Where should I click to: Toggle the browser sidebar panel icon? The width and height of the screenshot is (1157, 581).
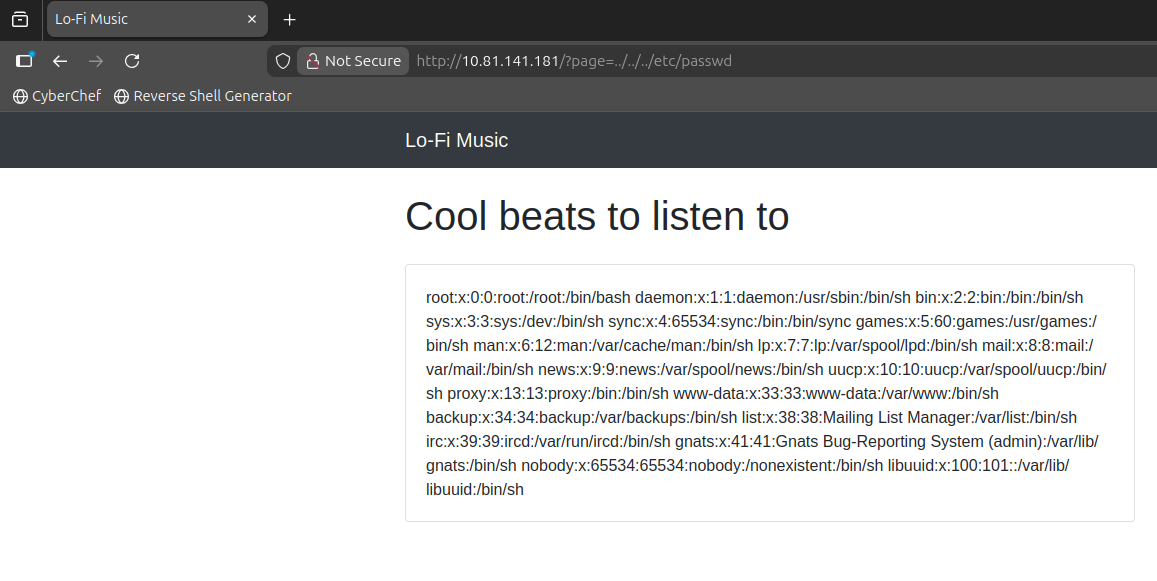click(24, 61)
